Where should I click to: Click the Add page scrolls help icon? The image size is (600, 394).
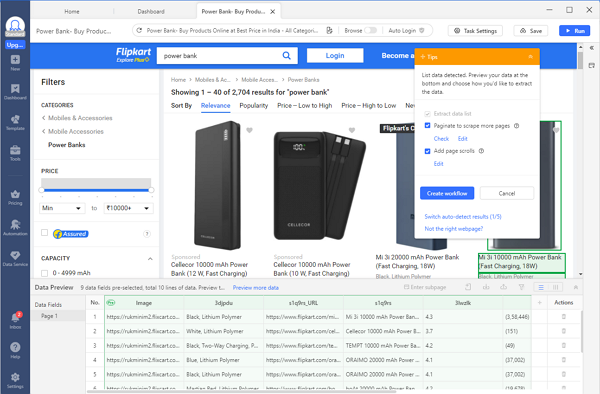point(481,151)
